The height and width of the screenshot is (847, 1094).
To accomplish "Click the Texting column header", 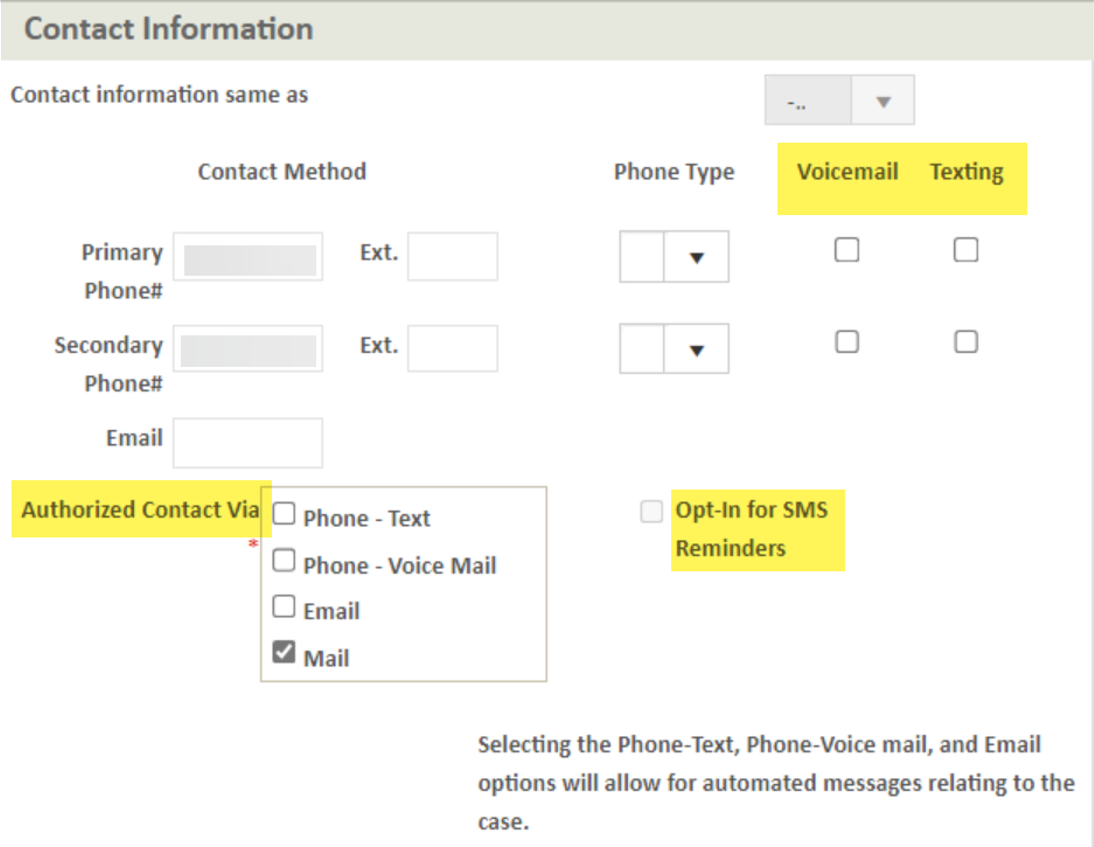I will tap(966, 171).
